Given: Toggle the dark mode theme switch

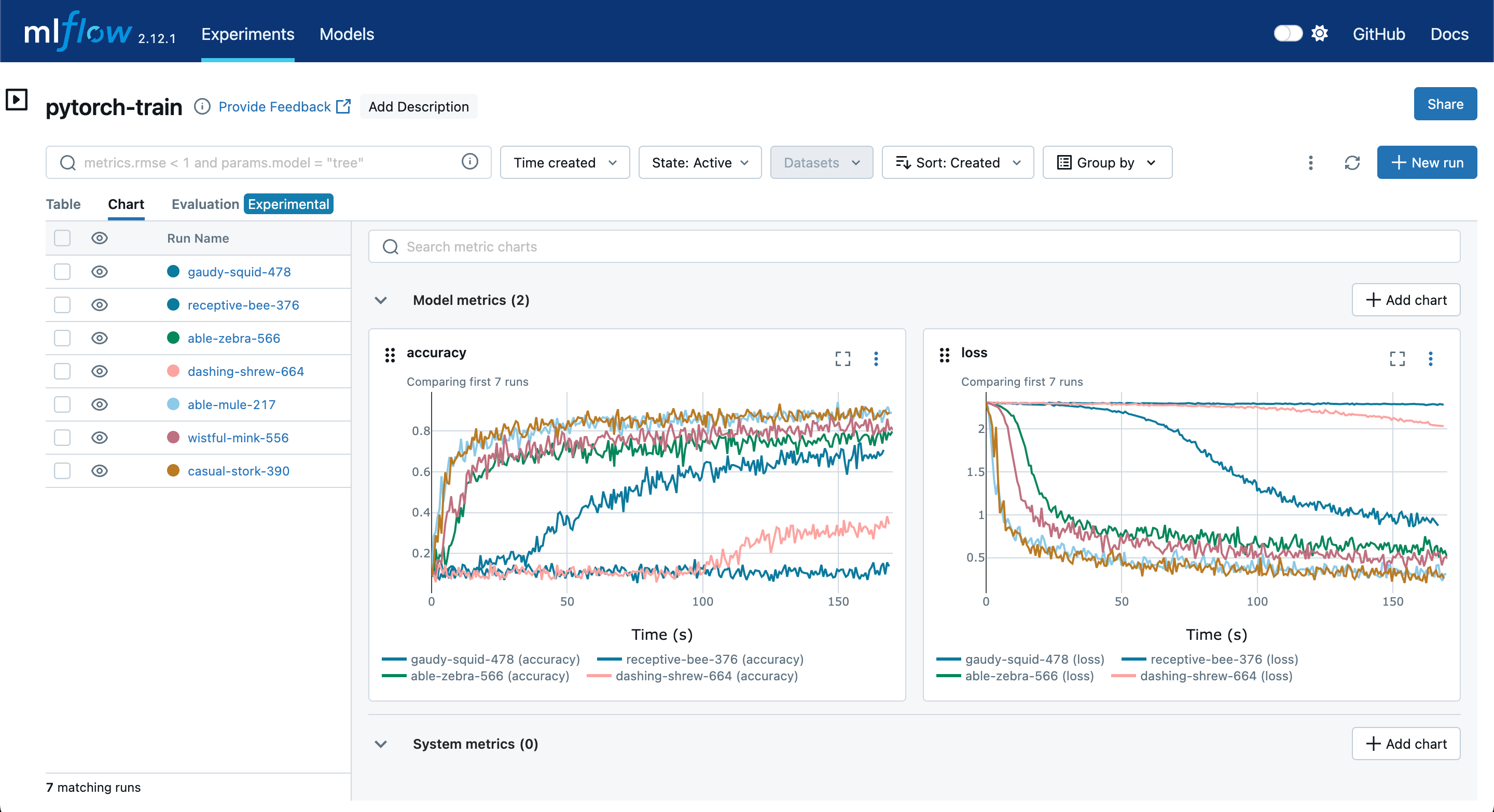Looking at the screenshot, I should [1287, 34].
